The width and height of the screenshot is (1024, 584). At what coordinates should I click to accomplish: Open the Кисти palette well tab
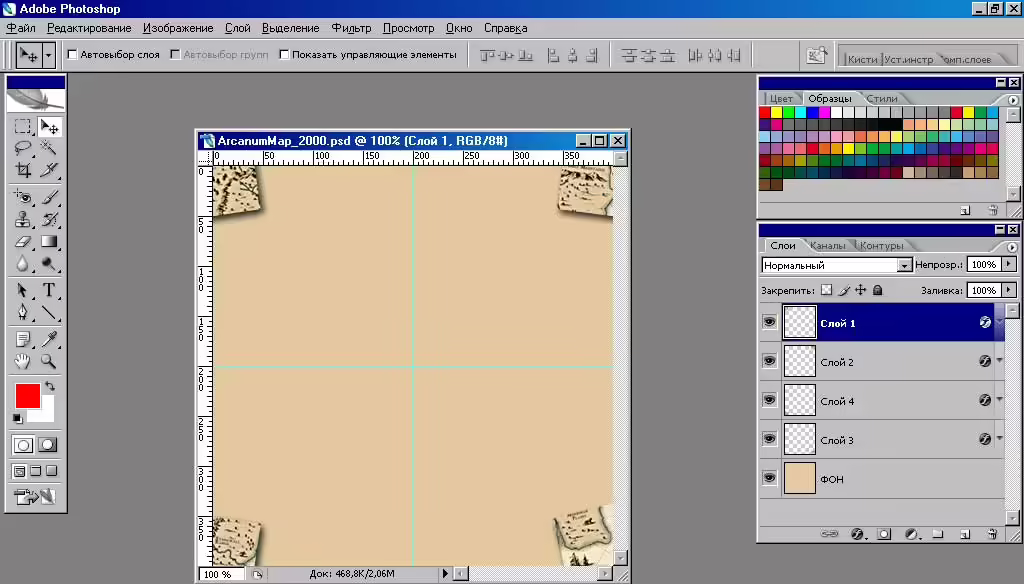click(x=862, y=59)
